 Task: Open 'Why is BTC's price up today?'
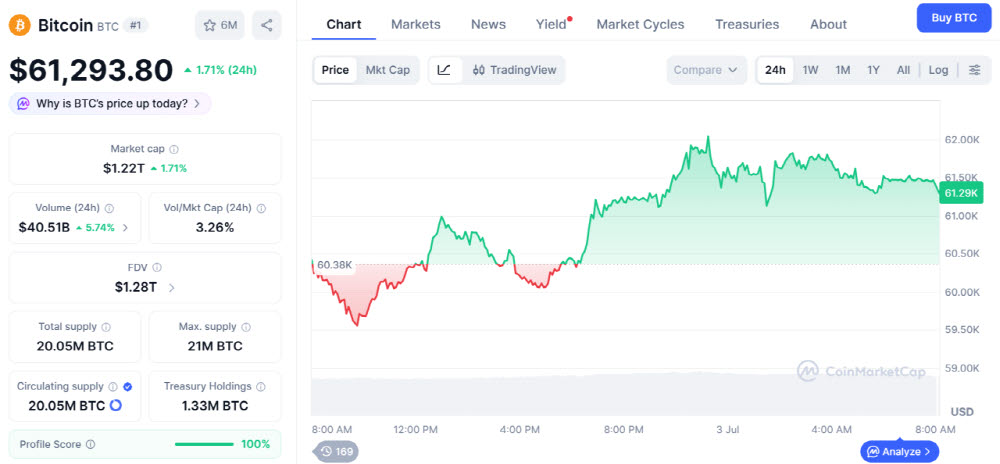pos(110,103)
